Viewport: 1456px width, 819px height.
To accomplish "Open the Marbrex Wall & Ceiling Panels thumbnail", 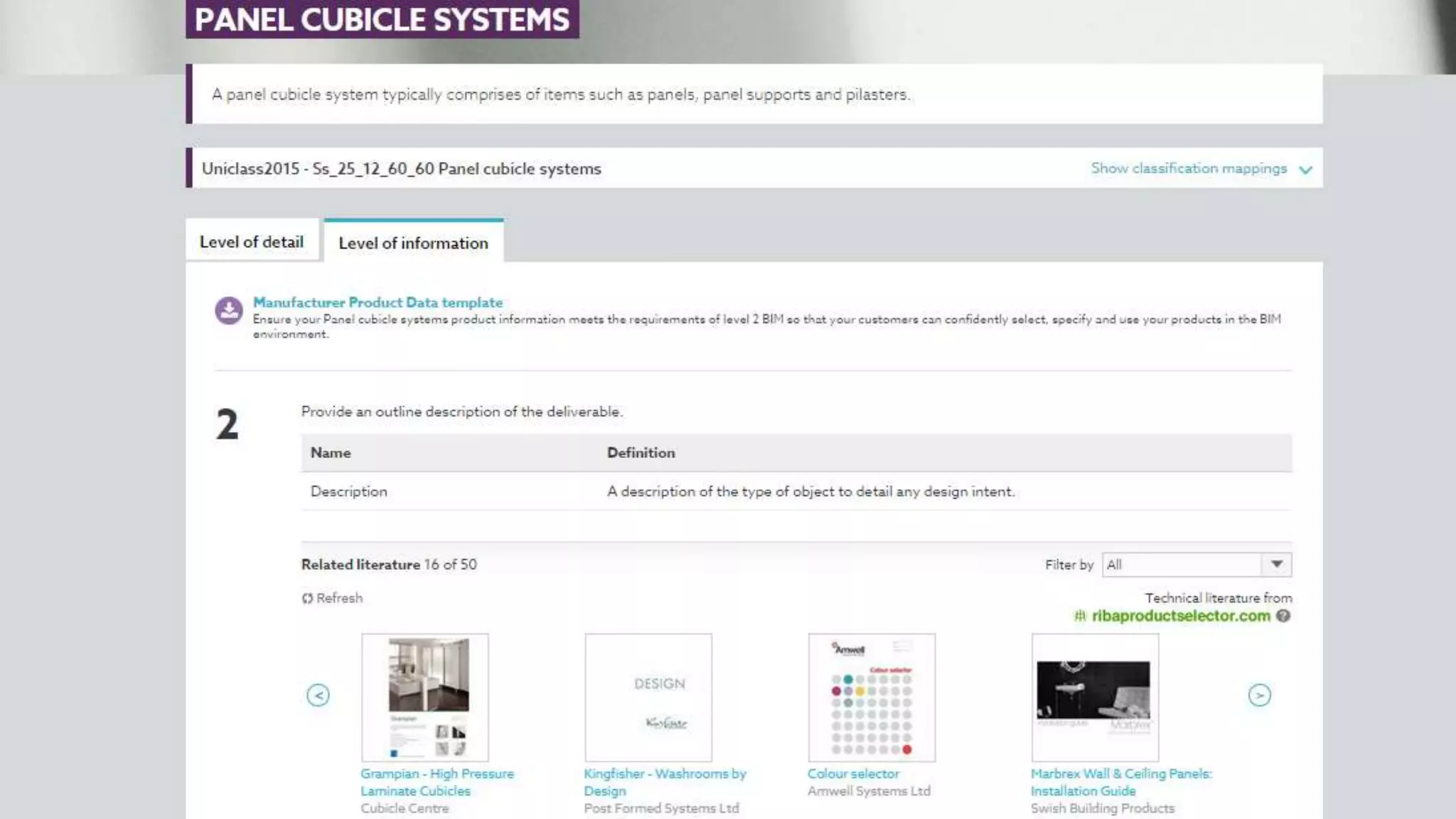I will [x=1095, y=697].
